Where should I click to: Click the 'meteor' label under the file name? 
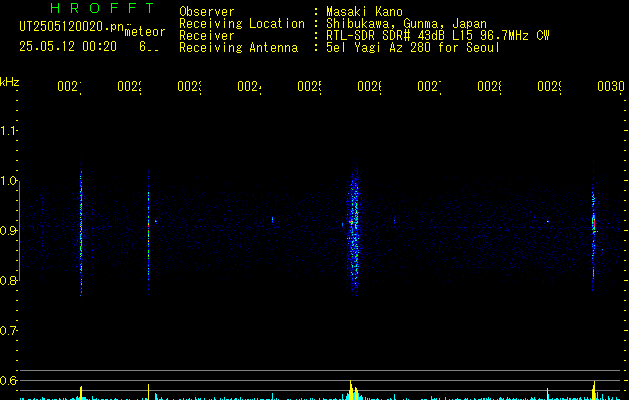coord(145,32)
